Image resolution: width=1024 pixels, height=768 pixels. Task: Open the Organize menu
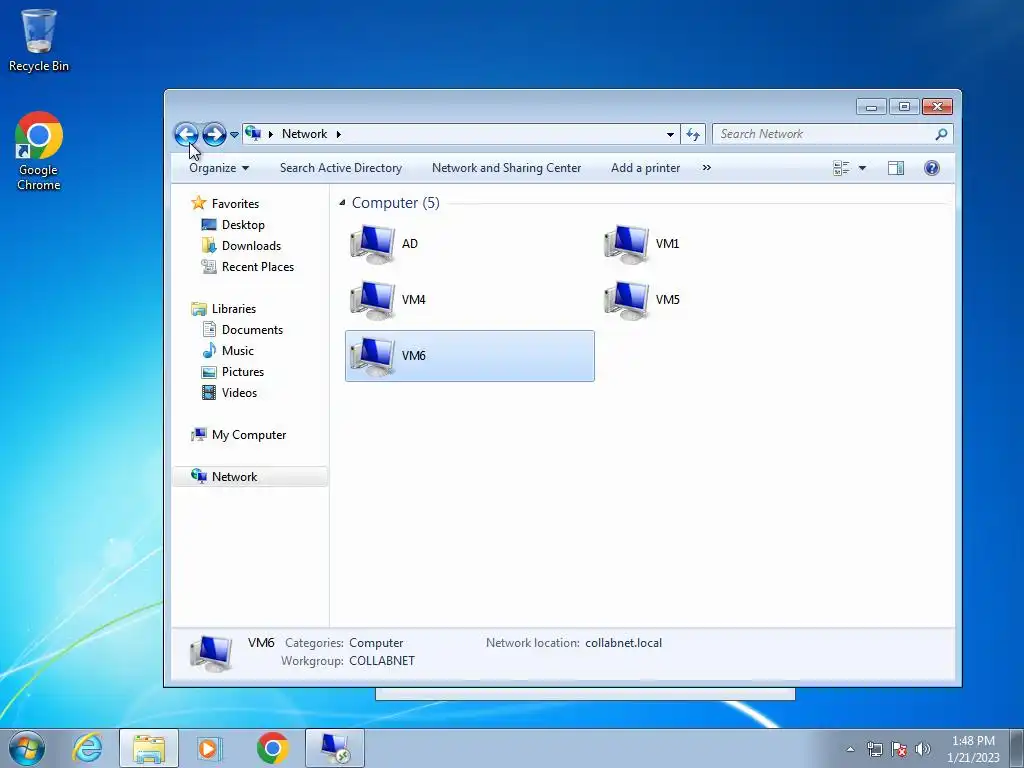[x=219, y=168]
